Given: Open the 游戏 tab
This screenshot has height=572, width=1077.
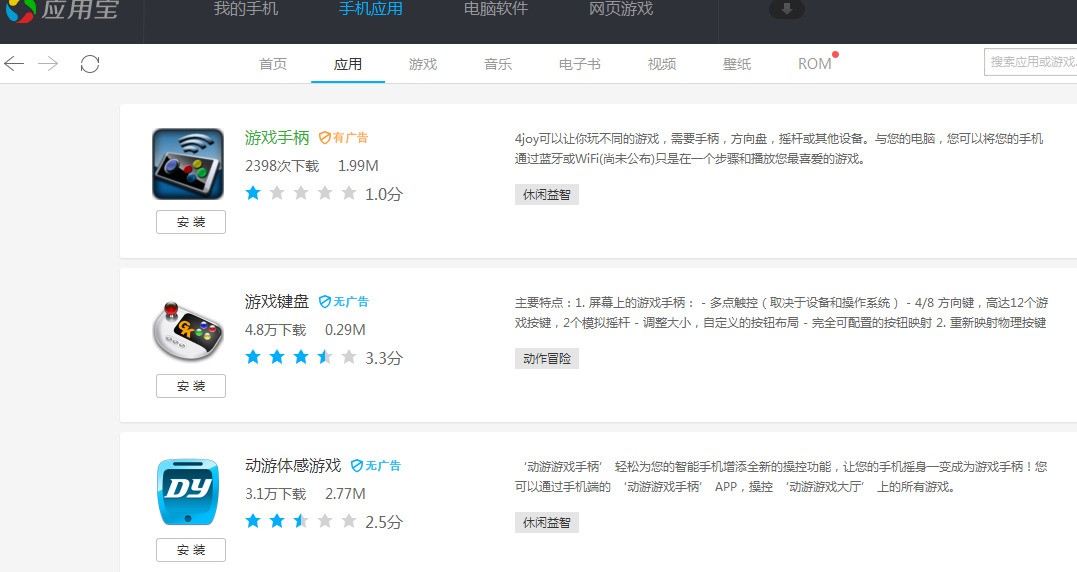Looking at the screenshot, I should click(x=422, y=64).
